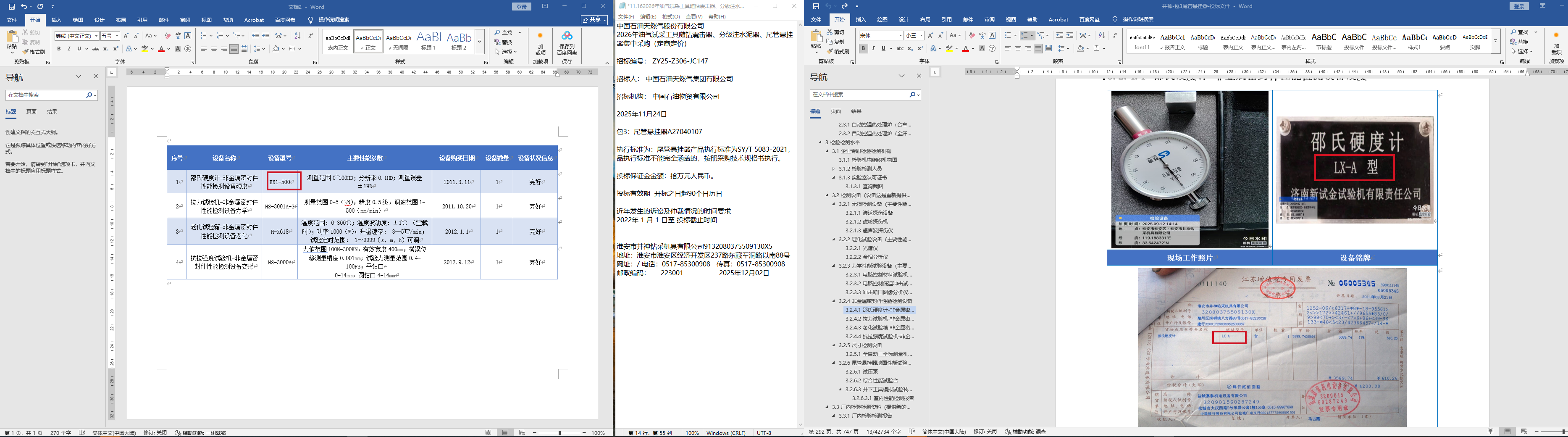Save the 文档2 Word document

(x=12, y=7)
